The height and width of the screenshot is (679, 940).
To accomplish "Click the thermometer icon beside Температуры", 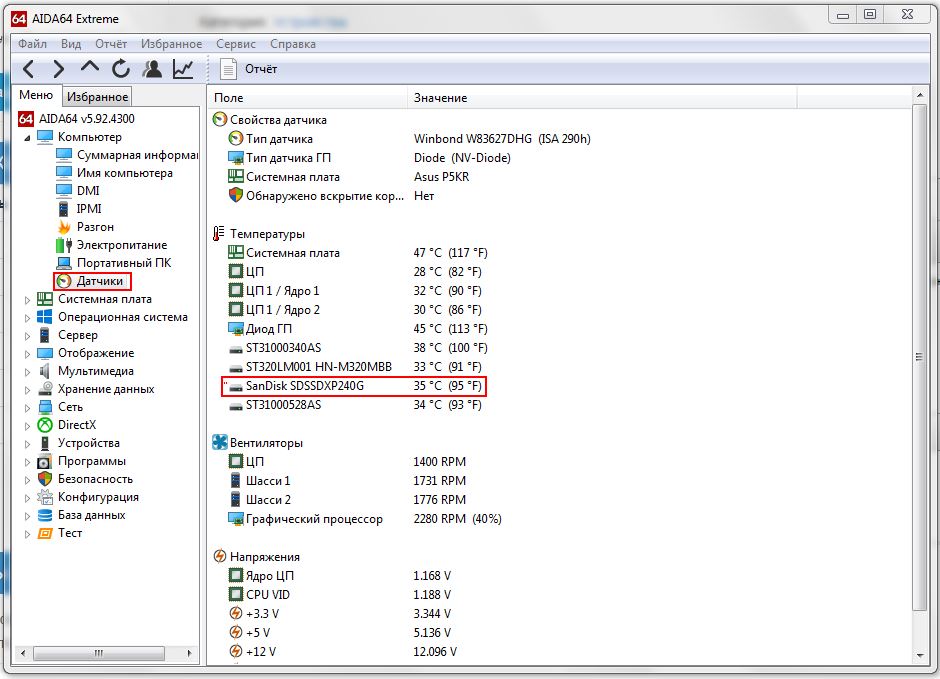I will 219,234.
